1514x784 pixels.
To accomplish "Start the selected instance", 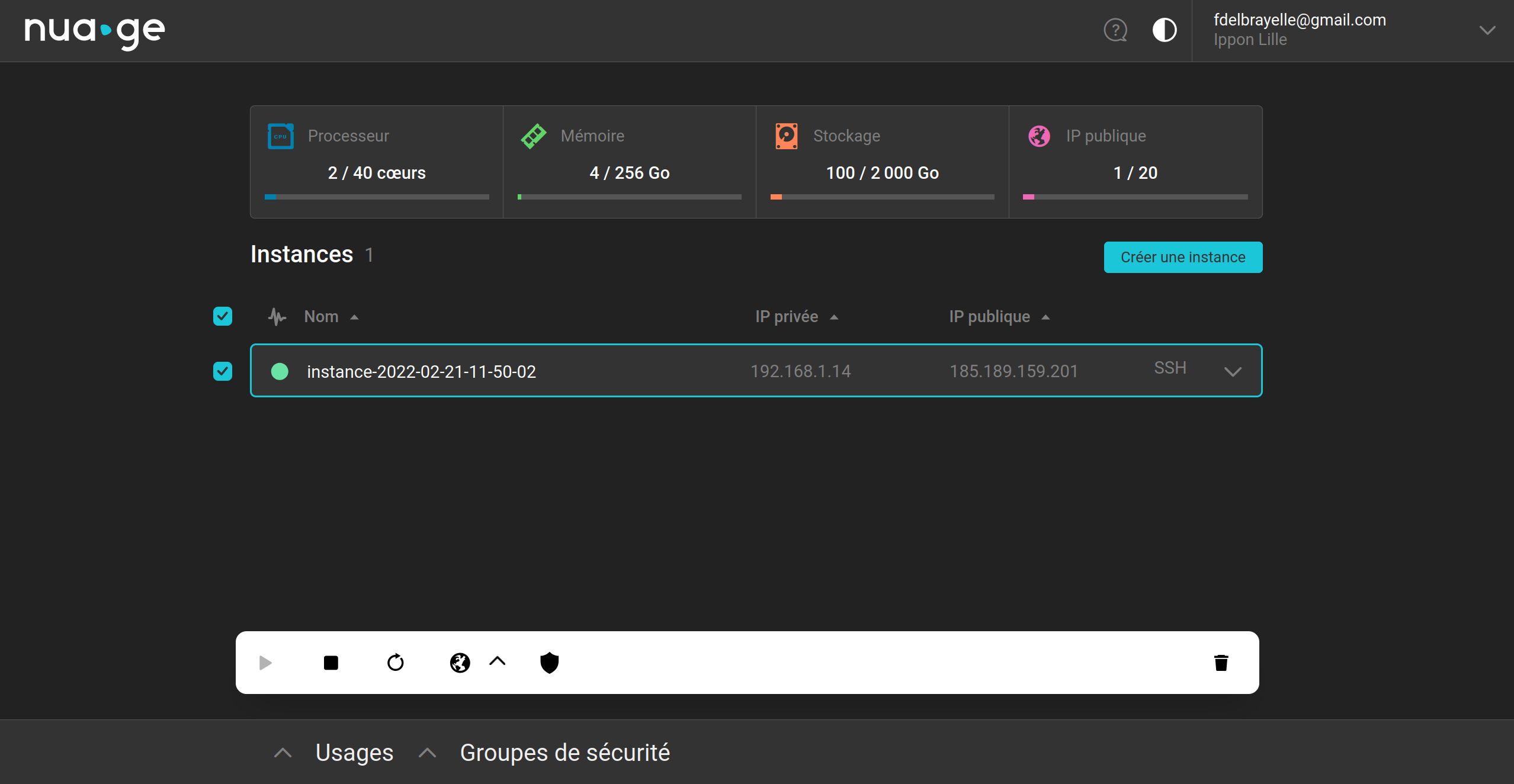I will 265,663.
